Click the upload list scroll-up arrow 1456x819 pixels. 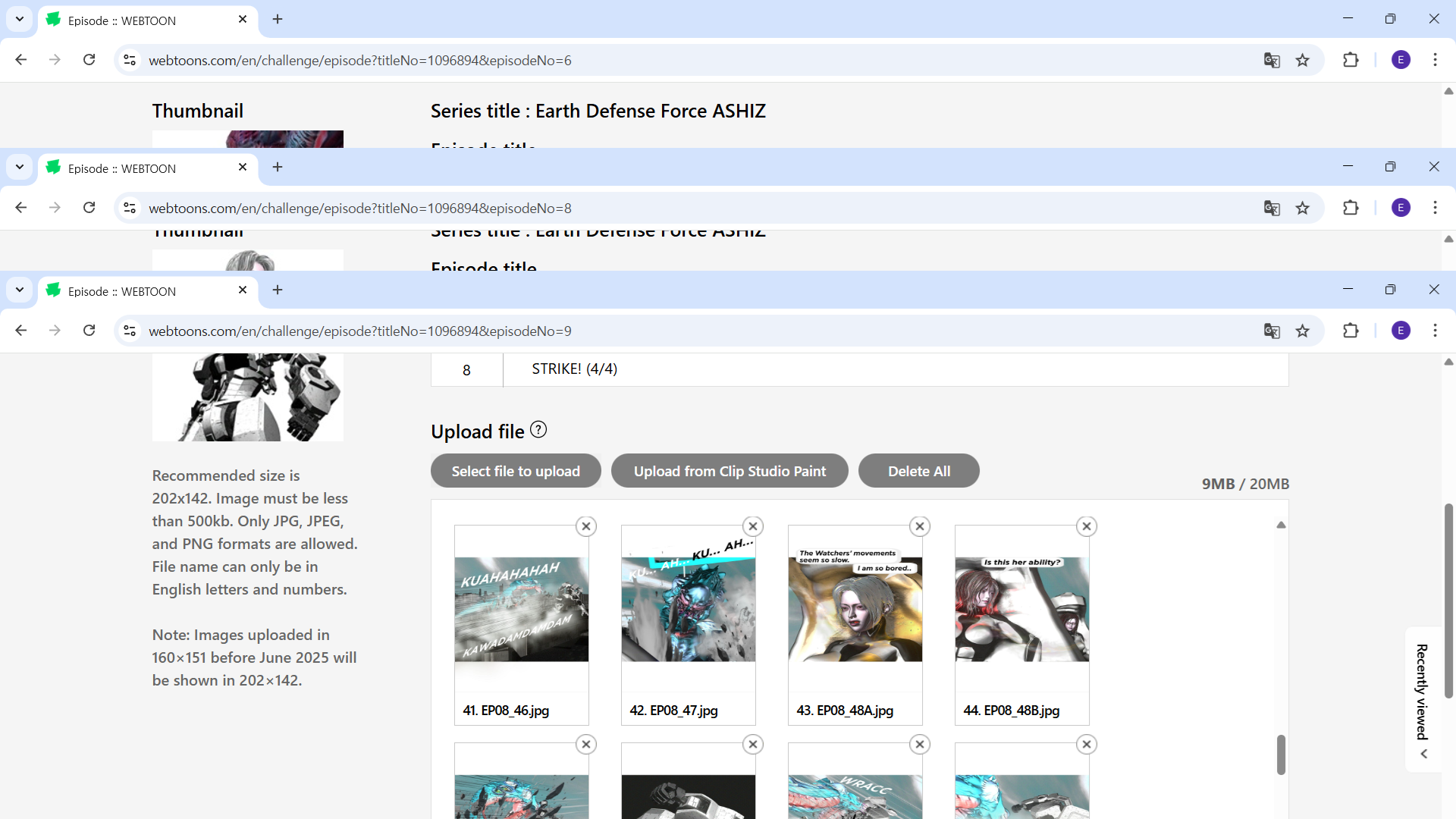1281,525
